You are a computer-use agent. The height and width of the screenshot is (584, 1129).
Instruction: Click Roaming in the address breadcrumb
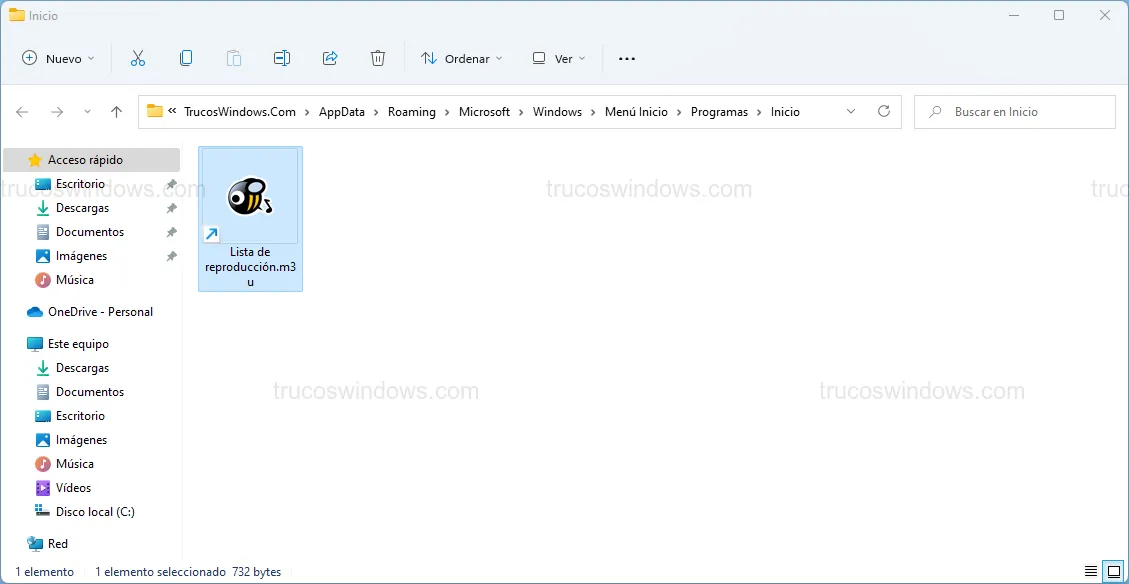pyautogui.click(x=412, y=112)
